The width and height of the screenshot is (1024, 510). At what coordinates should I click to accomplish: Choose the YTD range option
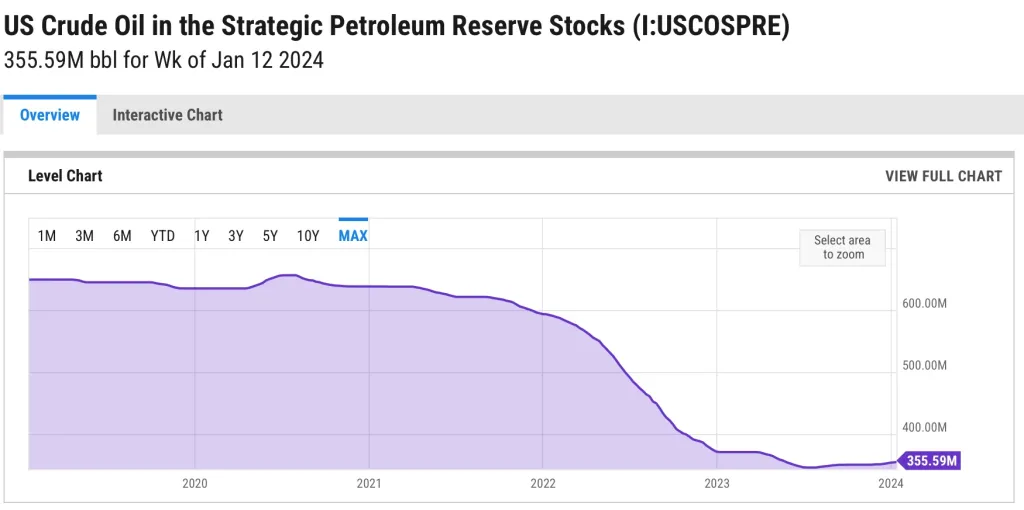click(162, 236)
